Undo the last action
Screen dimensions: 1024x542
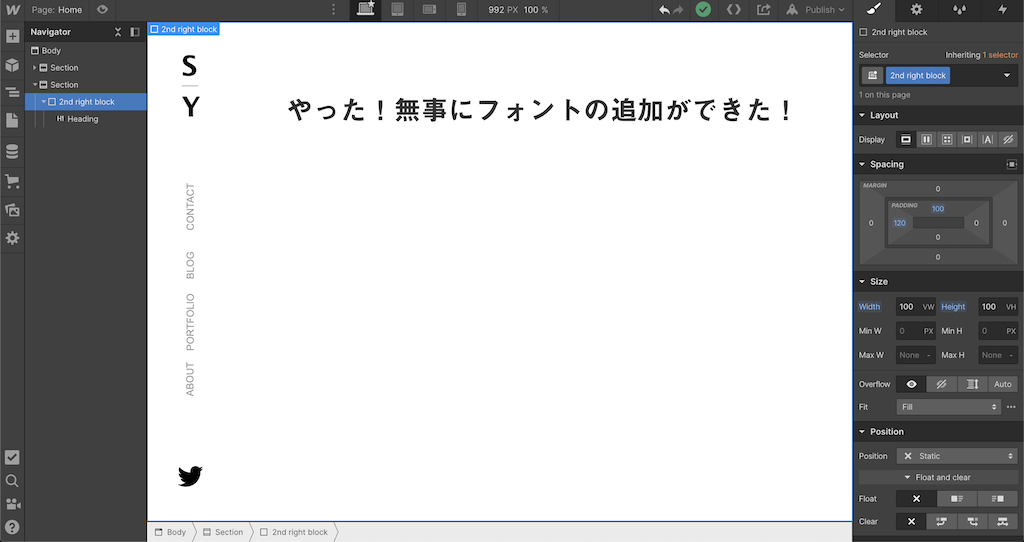[x=664, y=10]
